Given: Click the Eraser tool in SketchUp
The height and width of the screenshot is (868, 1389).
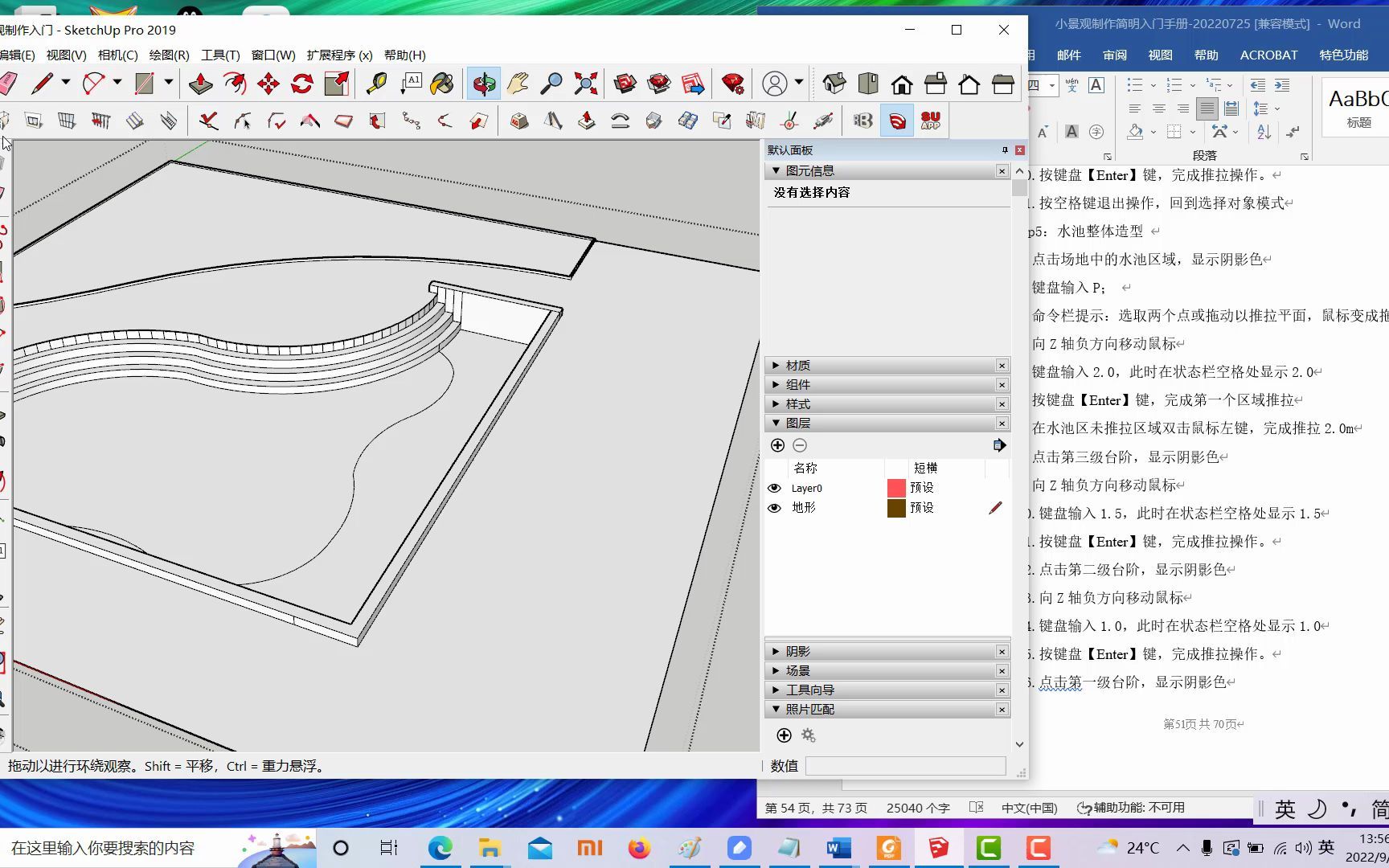Looking at the screenshot, I should tap(8, 83).
